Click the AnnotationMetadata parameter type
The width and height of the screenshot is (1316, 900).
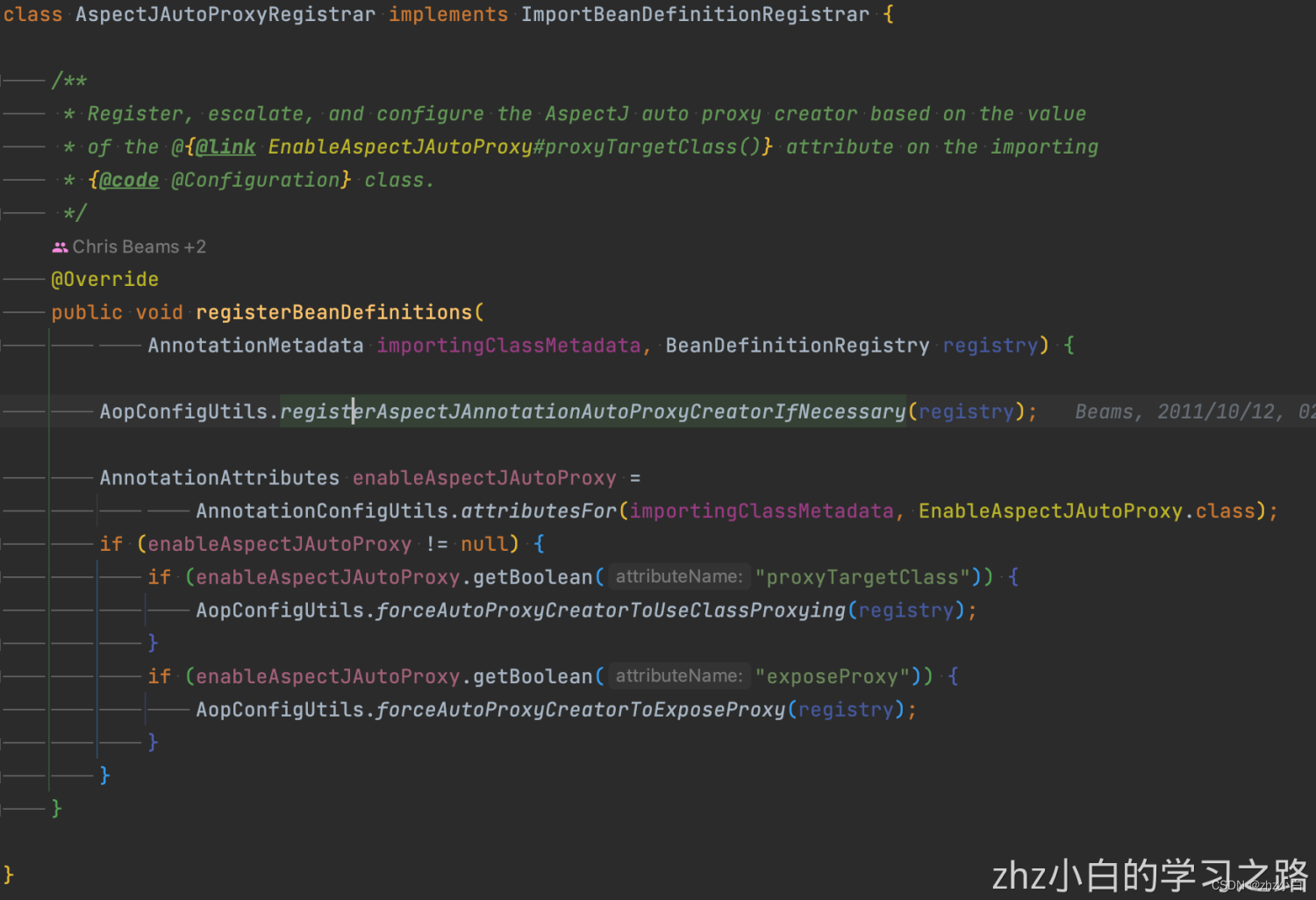[x=255, y=346]
